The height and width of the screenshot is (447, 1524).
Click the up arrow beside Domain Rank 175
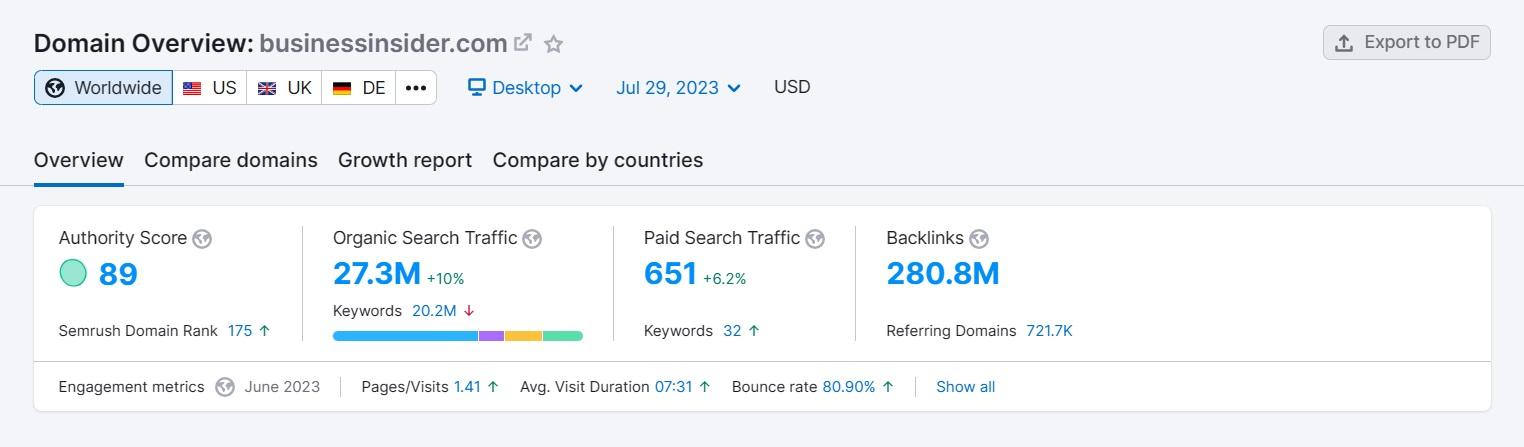pos(264,331)
